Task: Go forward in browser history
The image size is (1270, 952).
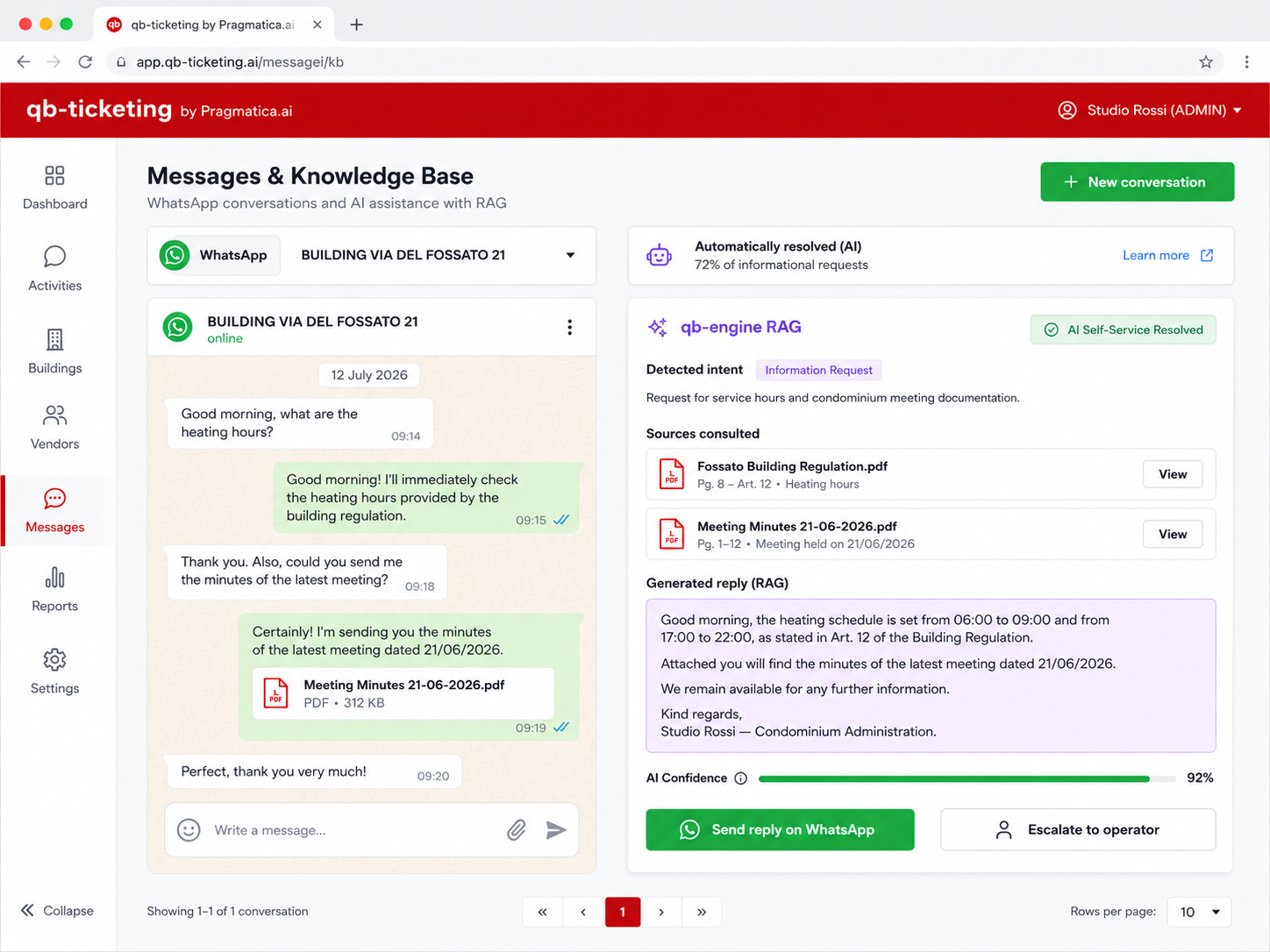Action: [x=54, y=61]
